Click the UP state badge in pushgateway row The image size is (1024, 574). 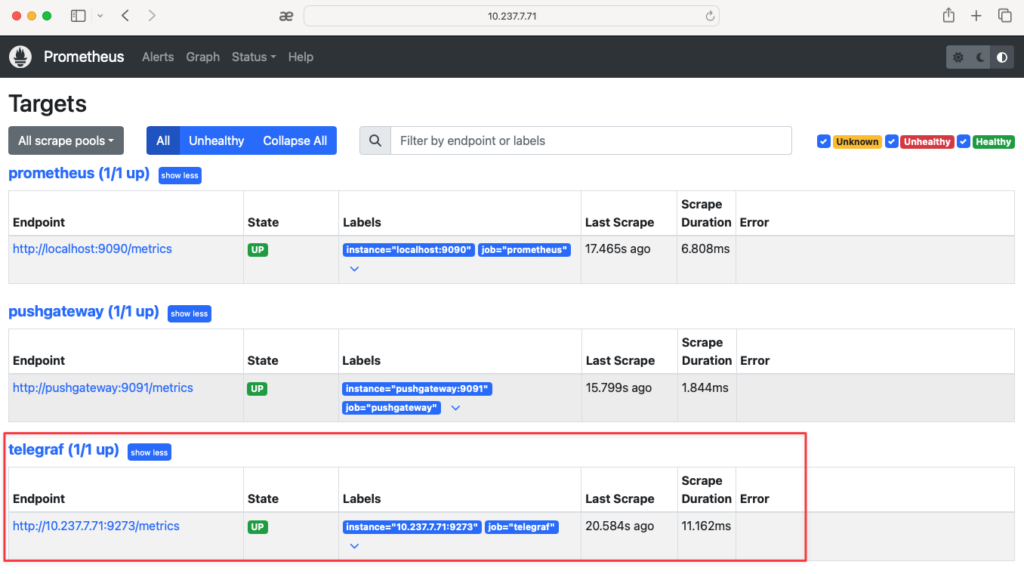pos(257,389)
